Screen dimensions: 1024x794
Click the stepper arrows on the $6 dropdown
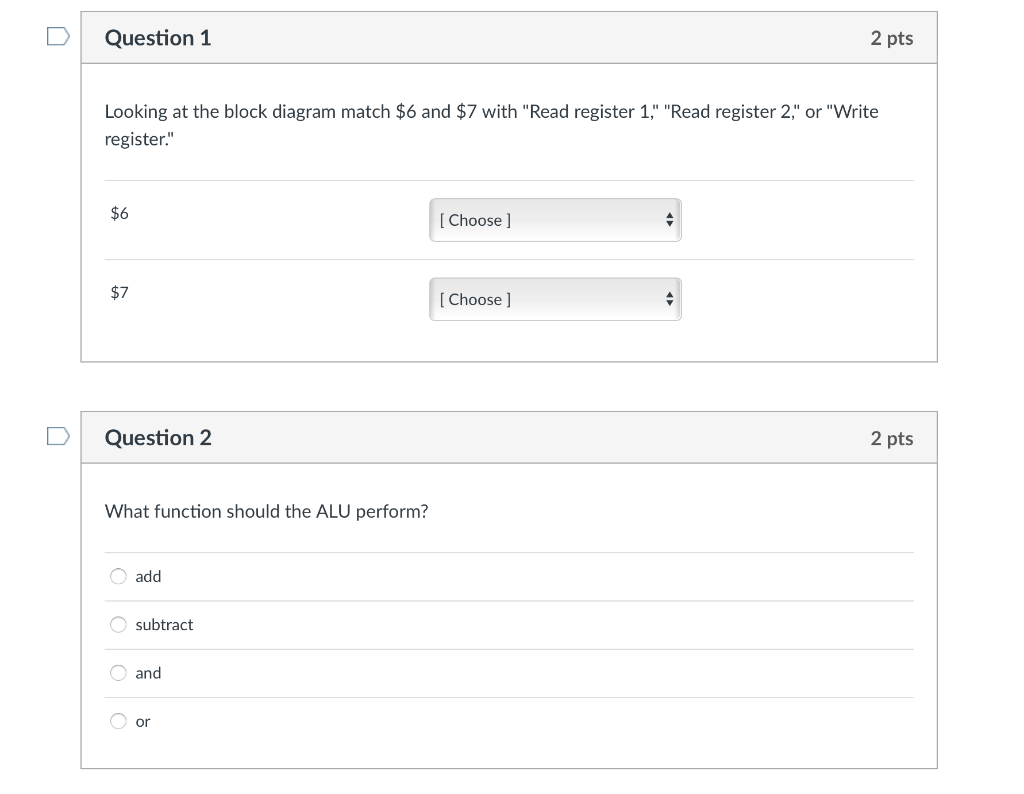pyautogui.click(x=669, y=220)
